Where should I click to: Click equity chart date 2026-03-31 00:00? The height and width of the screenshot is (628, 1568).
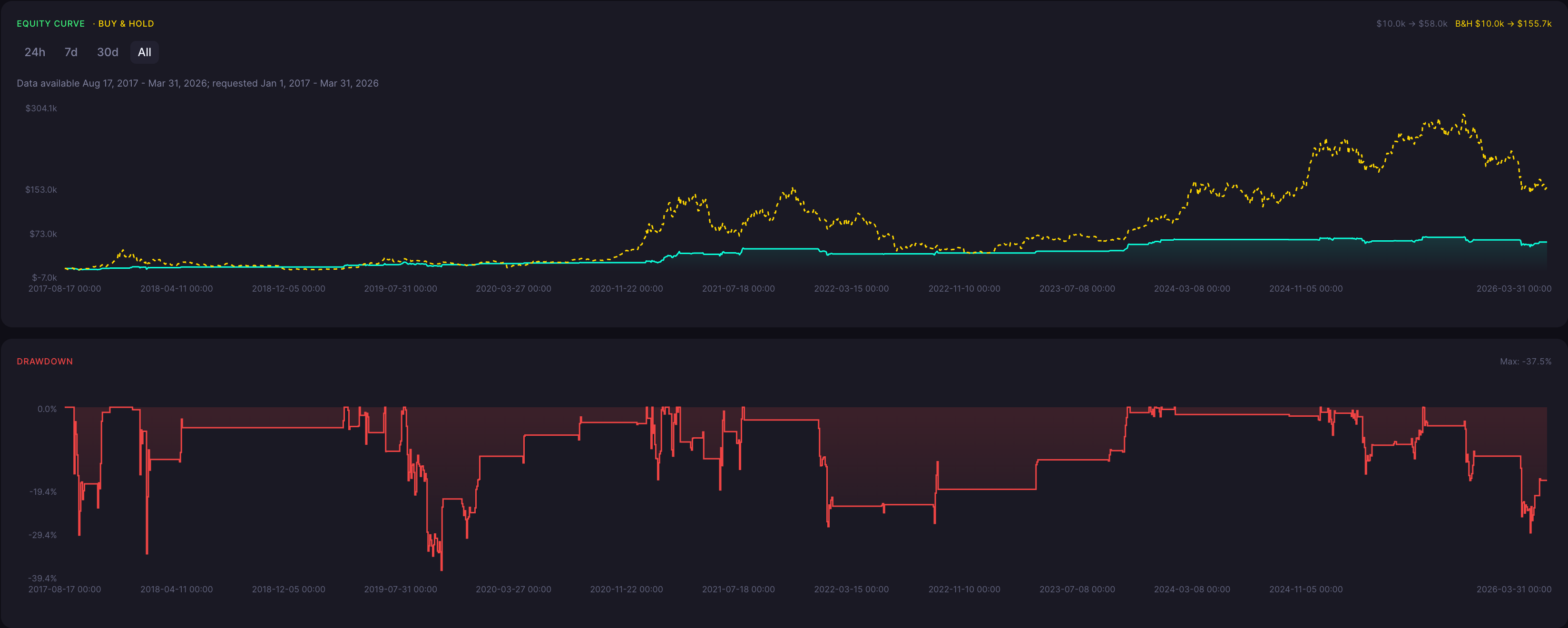[1514, 289]
